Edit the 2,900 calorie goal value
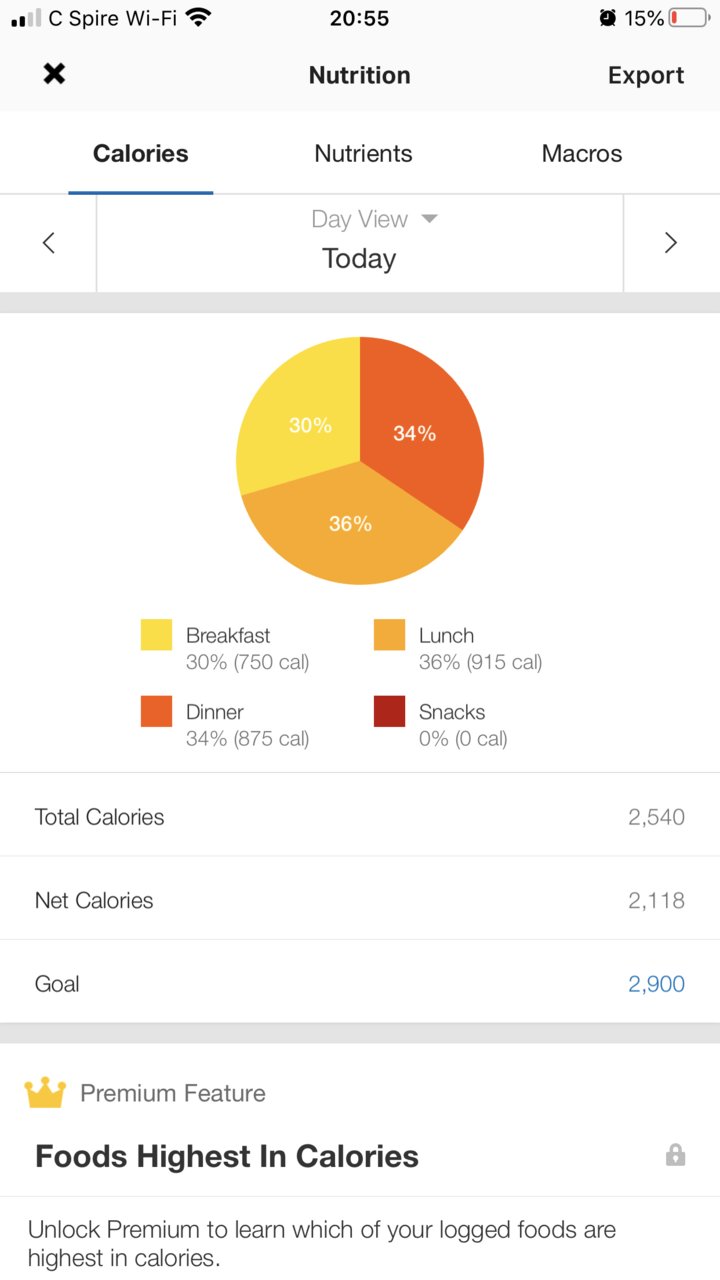The image size is (720, 1280). (x=656, y=984)
